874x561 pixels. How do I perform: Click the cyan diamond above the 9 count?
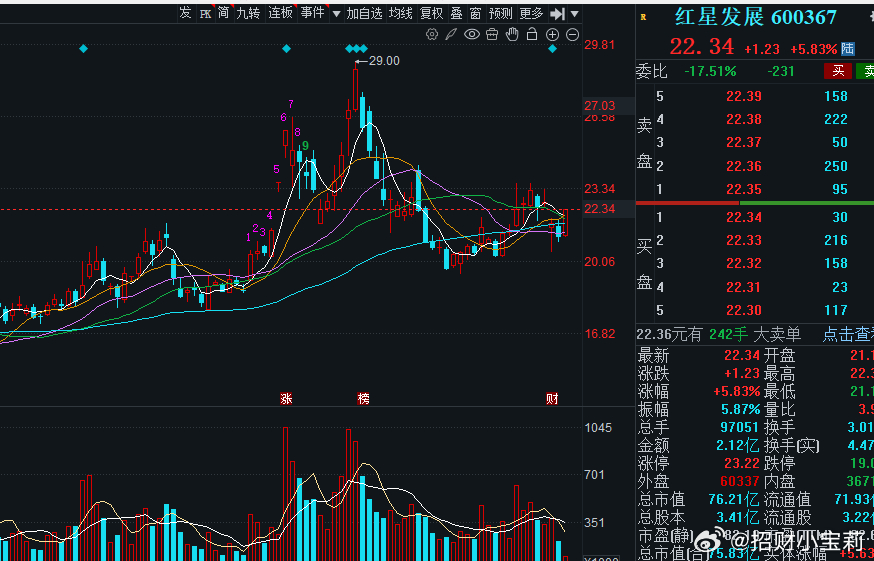click(287, 49)
